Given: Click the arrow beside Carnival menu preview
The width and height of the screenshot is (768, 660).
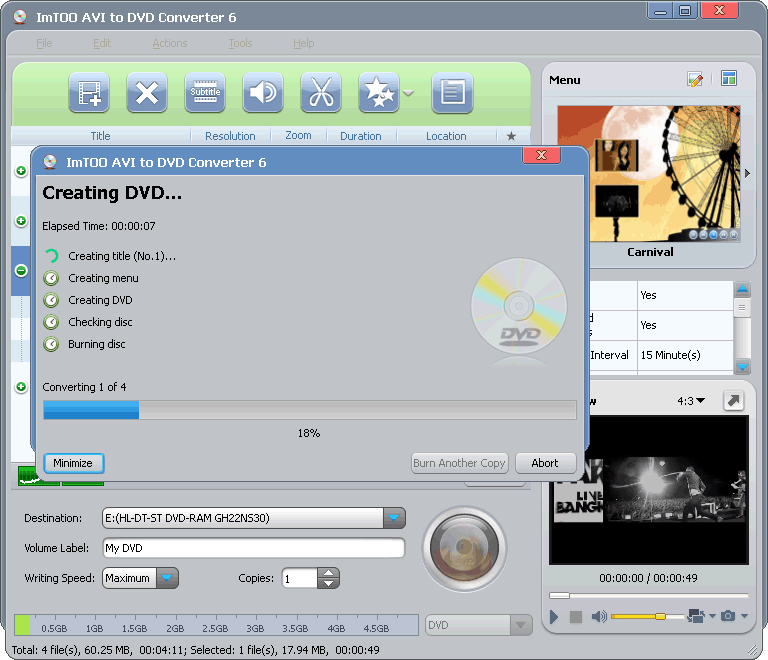Looking at the screenshot, I should coord(747,173).
